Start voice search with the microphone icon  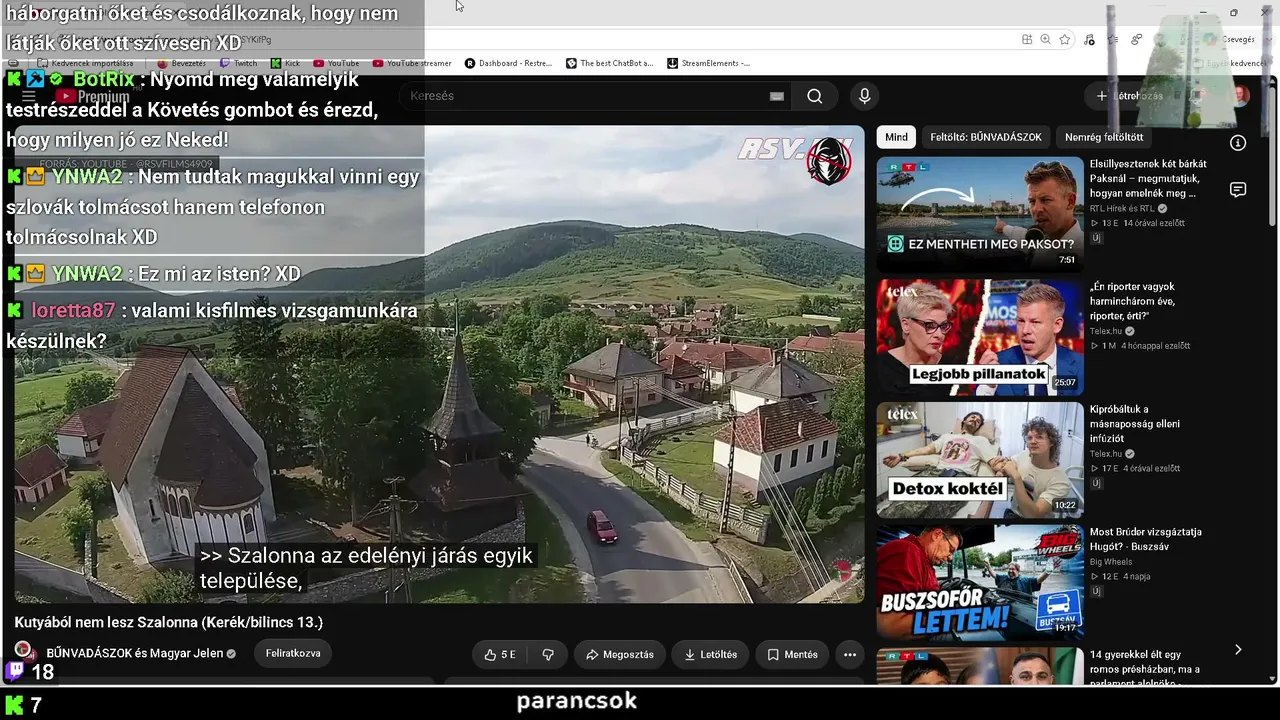tap(865, 96)
